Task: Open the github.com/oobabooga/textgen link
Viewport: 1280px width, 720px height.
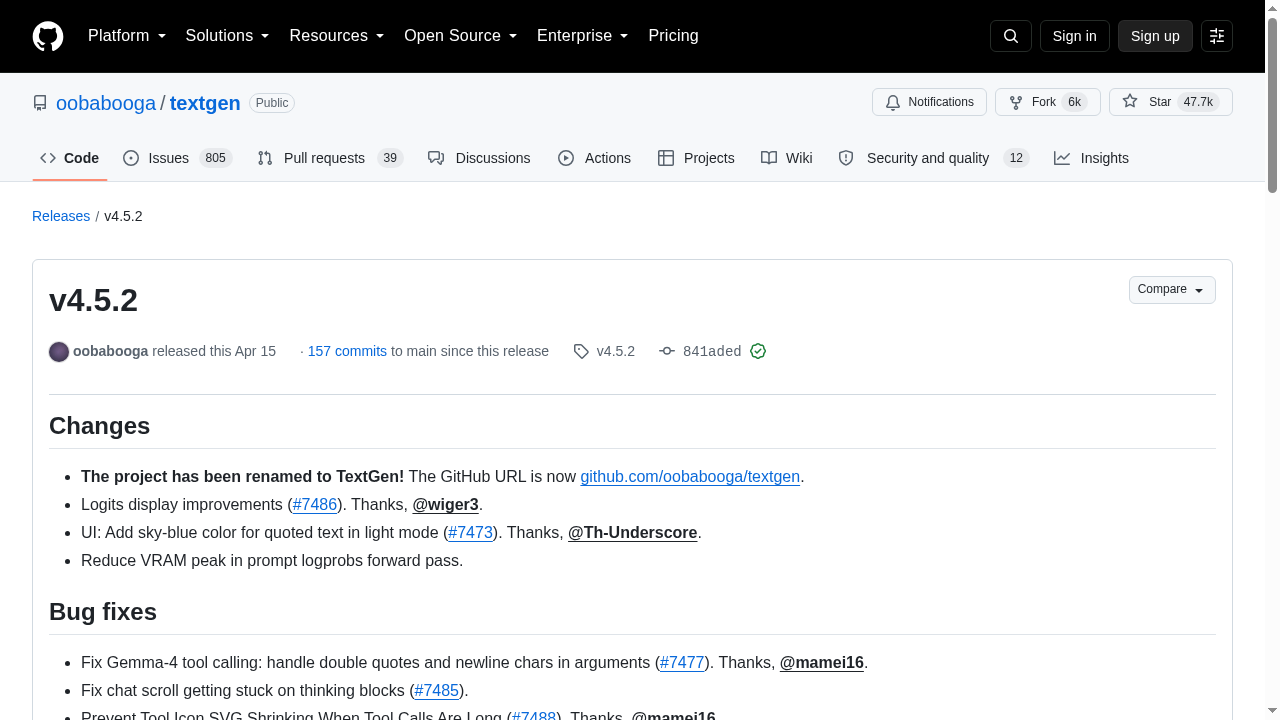Action: tap(690, 477)
